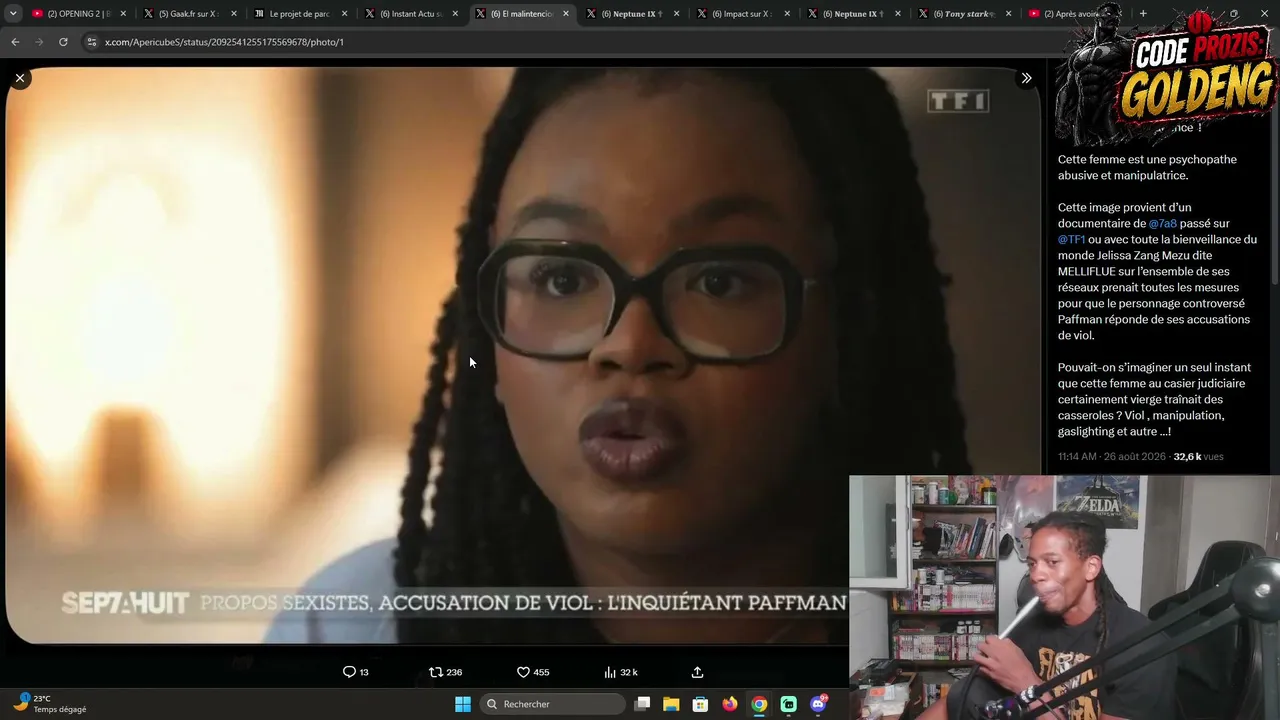Image resolution: width=1280 pixels, height=720 pixels.
Task: Open the 11:14 AM · 26 août 2026 timestamp
Action: point(1112,456)
